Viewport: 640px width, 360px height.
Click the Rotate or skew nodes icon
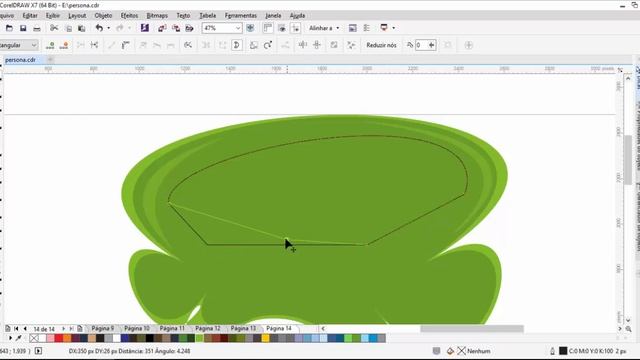(268, 45)
